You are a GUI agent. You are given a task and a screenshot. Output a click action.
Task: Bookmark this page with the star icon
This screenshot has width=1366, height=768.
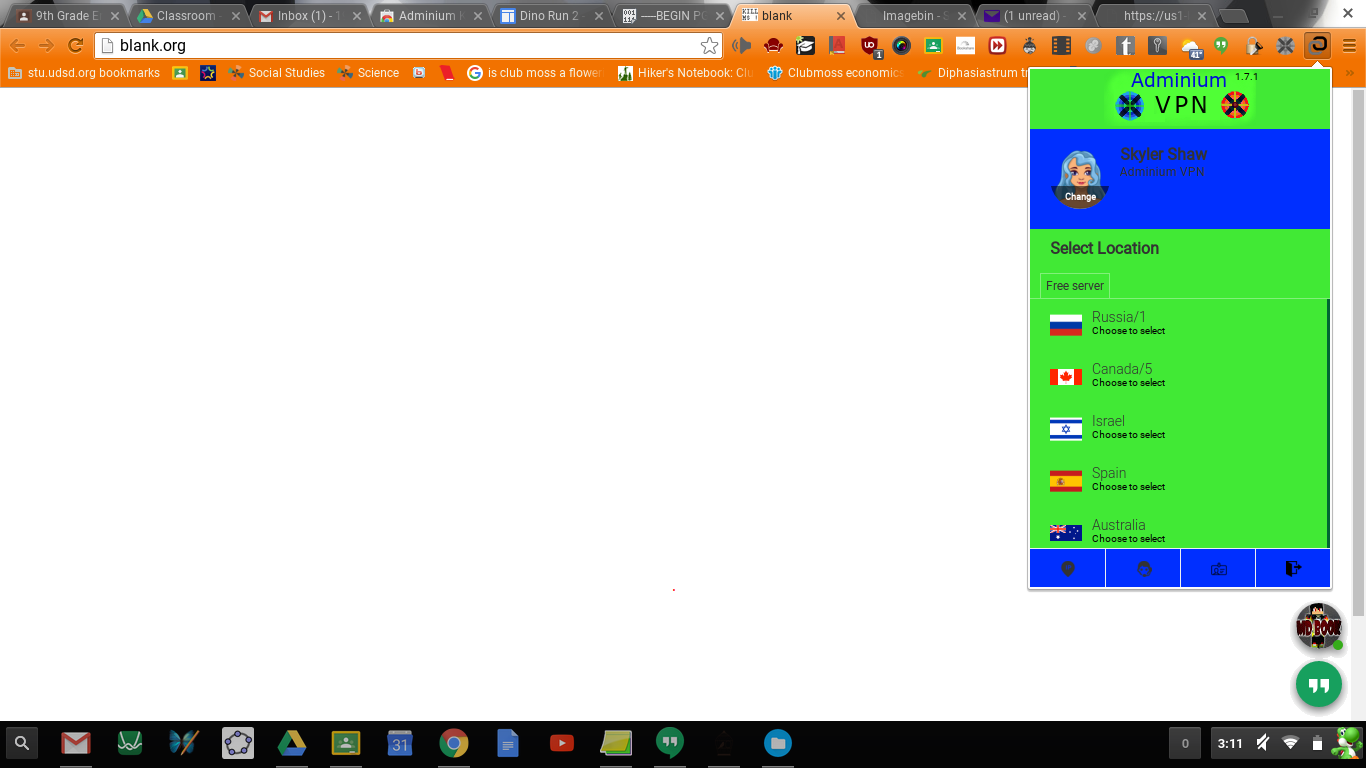point(709,45)
